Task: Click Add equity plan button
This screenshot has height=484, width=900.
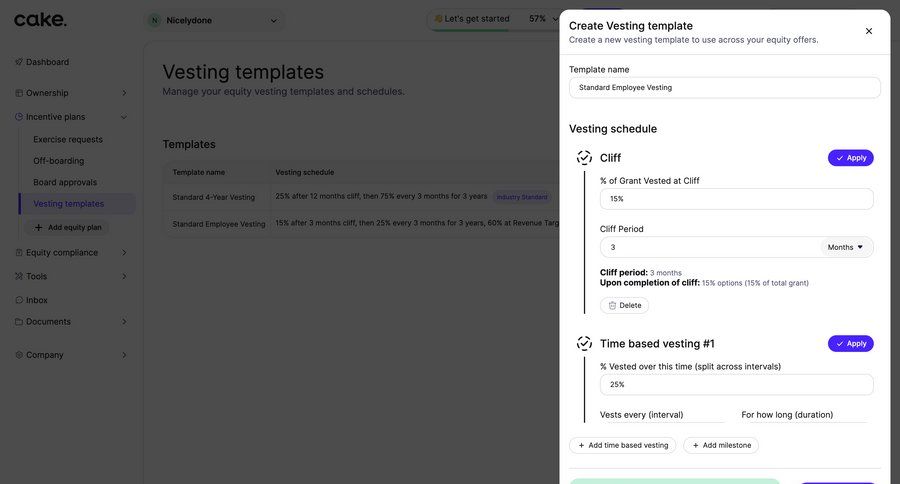Action: click(68, 227)
